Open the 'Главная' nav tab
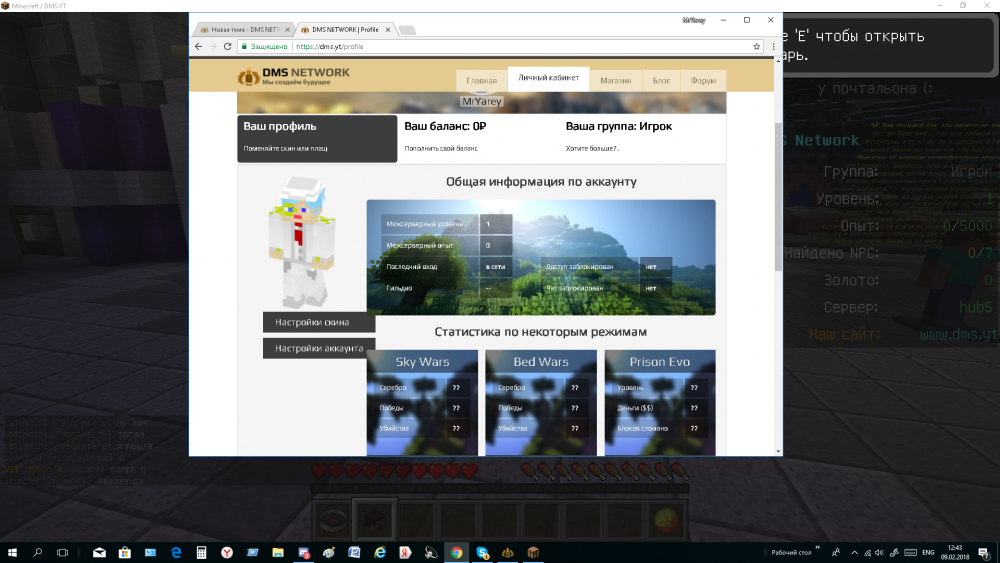 pyautogui.click(x=482, y=80)
